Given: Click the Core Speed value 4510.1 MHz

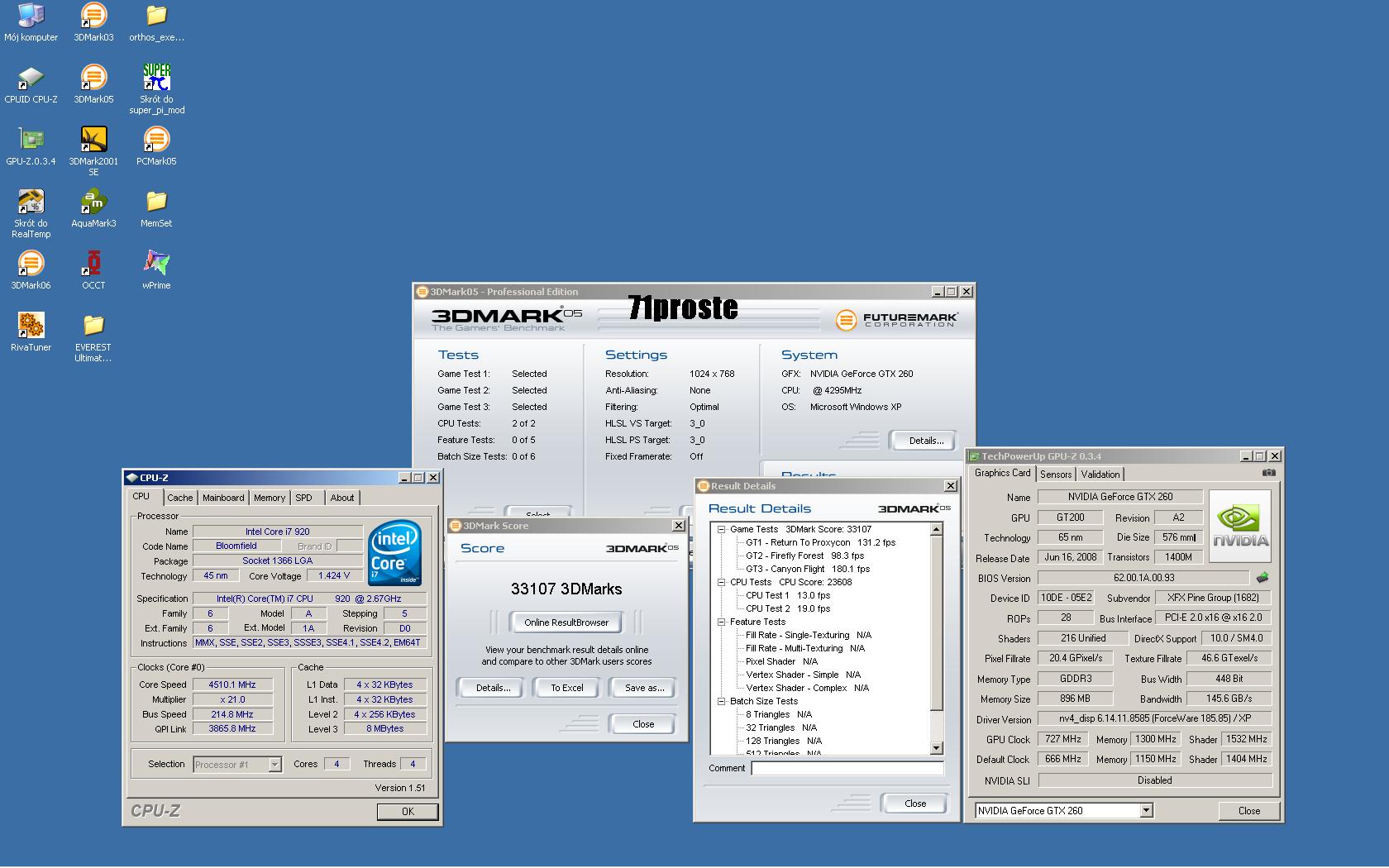Looking at the screenshot, I should (231, 684).
